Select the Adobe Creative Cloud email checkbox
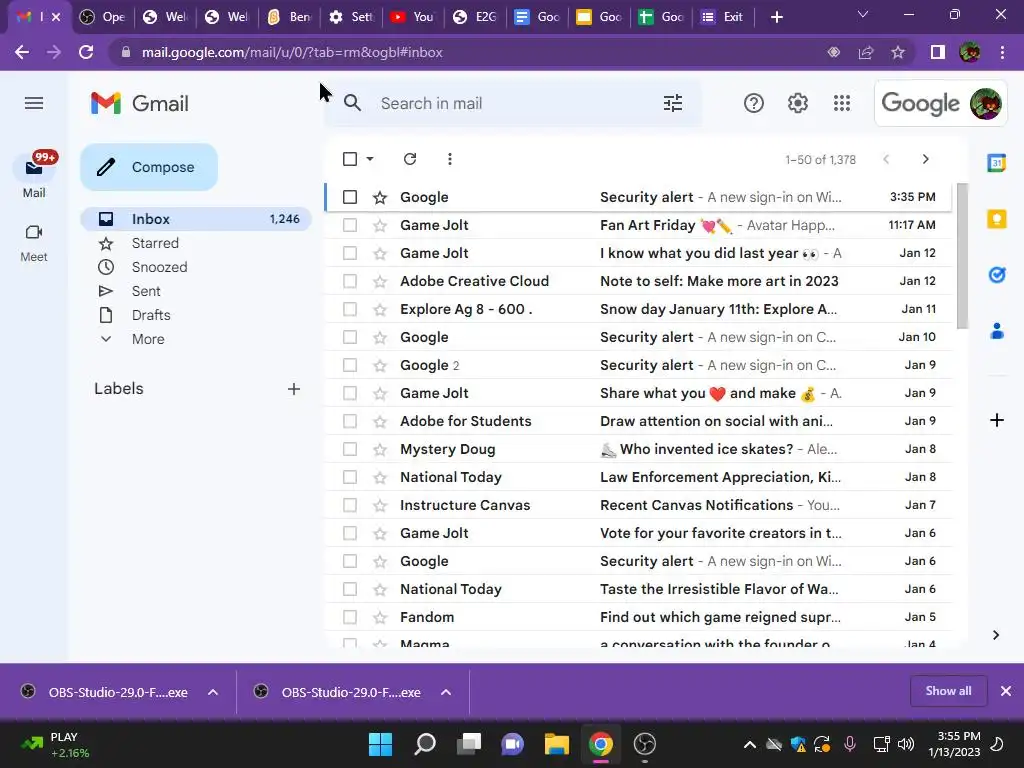Image resolution: width=1024 pixels, height=768 pixels. tap(350, 281)
